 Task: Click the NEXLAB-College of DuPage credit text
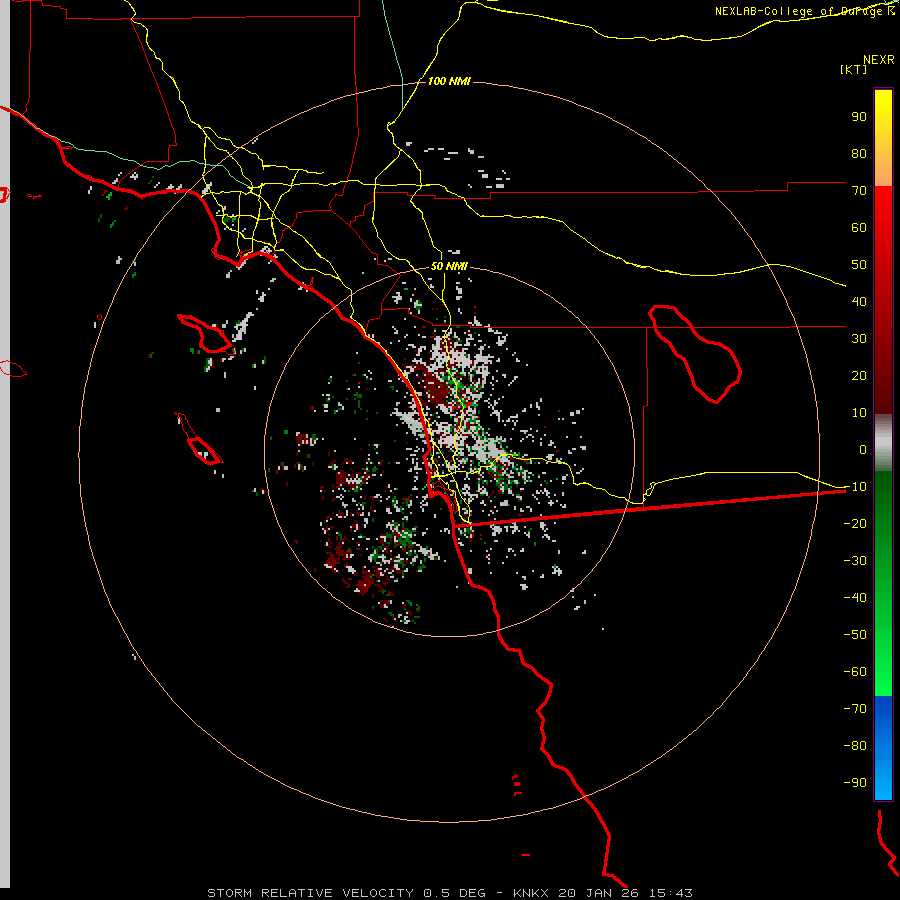805,11
